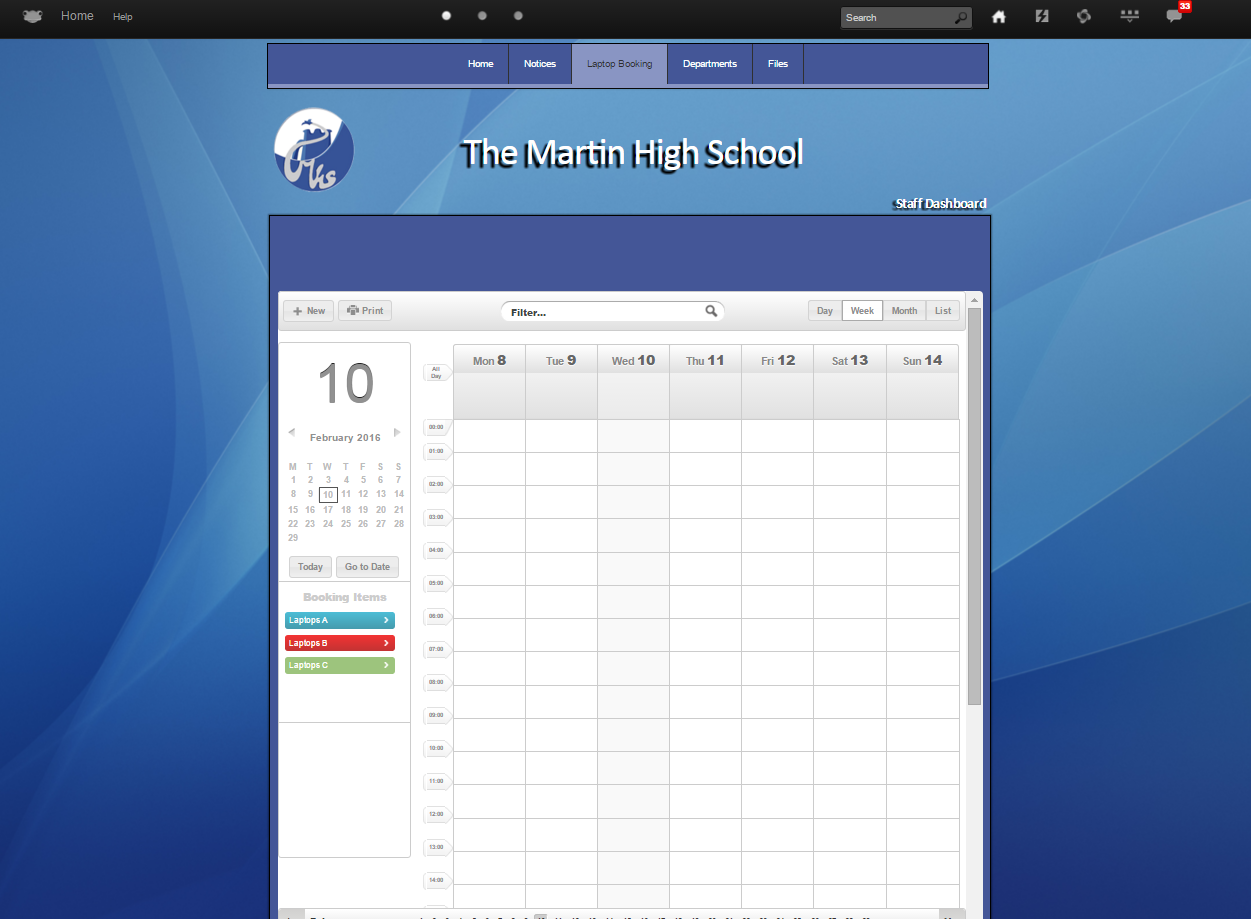Click the large date number 10
This screenshot has height=919, width=1251.
(345, 384)
